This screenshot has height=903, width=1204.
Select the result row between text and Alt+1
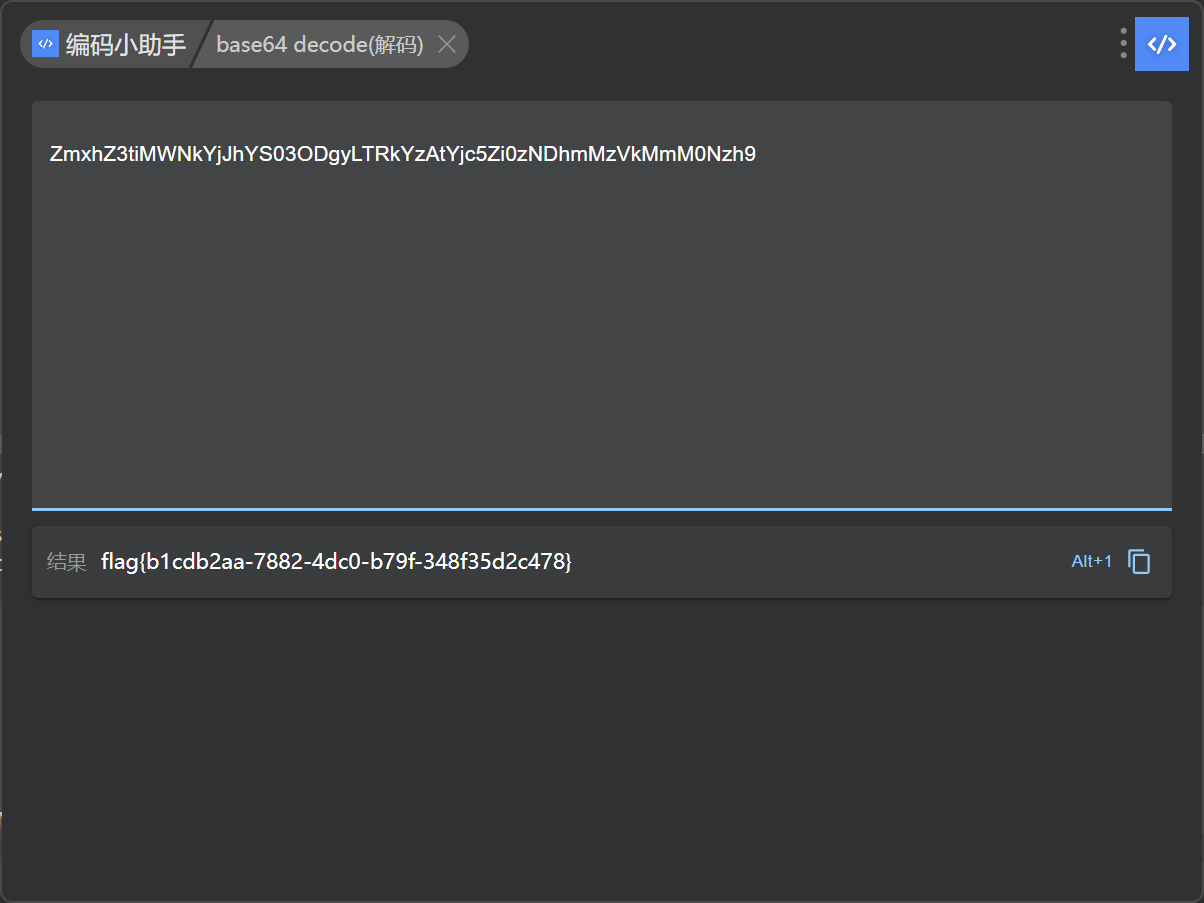[x=820, y=562]
